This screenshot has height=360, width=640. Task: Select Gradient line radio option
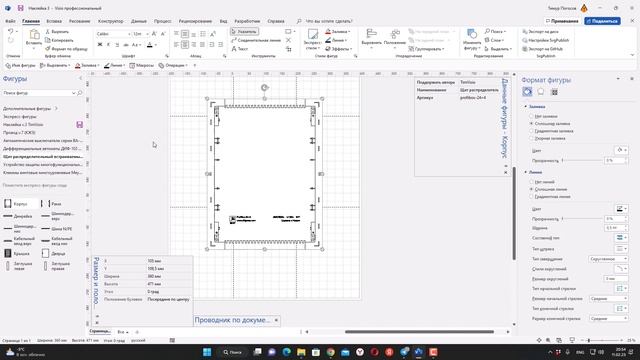(x=531, y=197)
